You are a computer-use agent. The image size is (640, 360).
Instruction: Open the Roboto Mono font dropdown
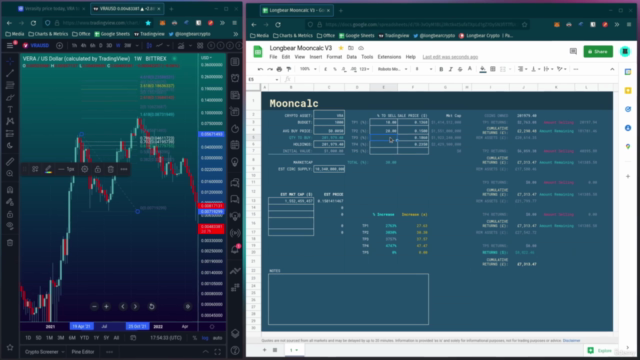tap(392, 69)
